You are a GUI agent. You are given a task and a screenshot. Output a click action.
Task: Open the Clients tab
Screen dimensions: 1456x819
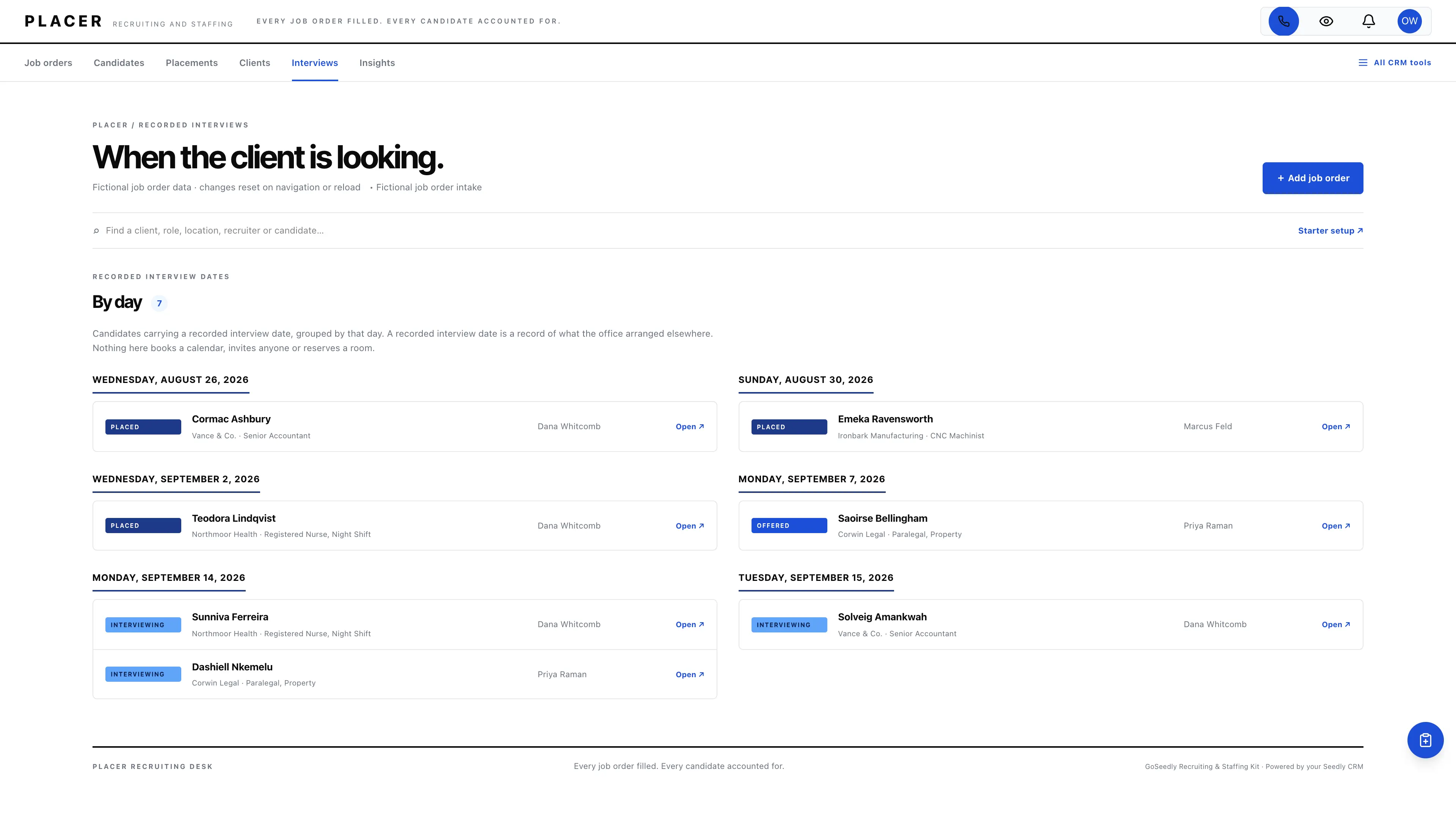click(x=254, y=63)
